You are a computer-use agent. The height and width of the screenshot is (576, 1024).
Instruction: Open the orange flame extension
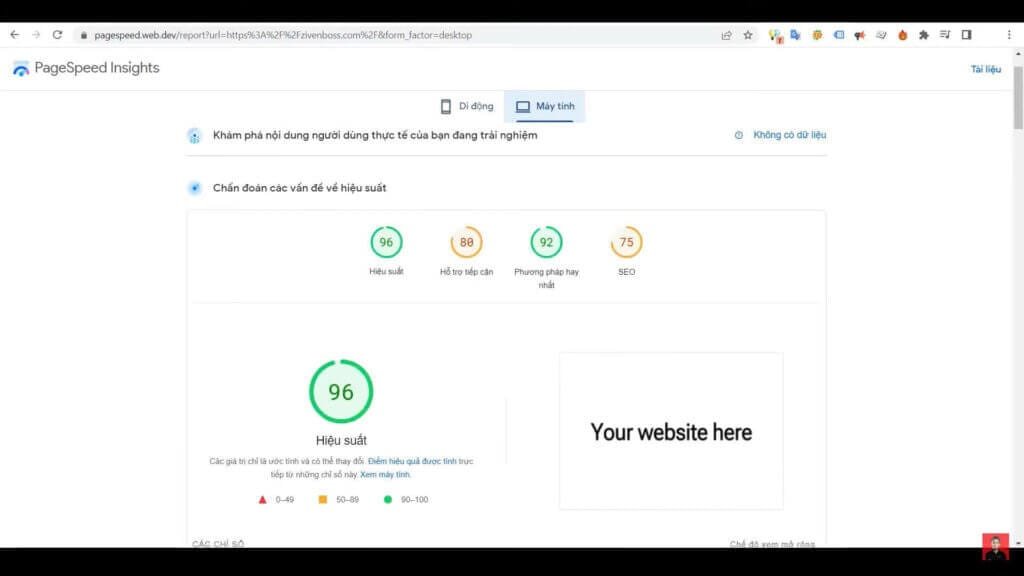click(x=903, y=35)
